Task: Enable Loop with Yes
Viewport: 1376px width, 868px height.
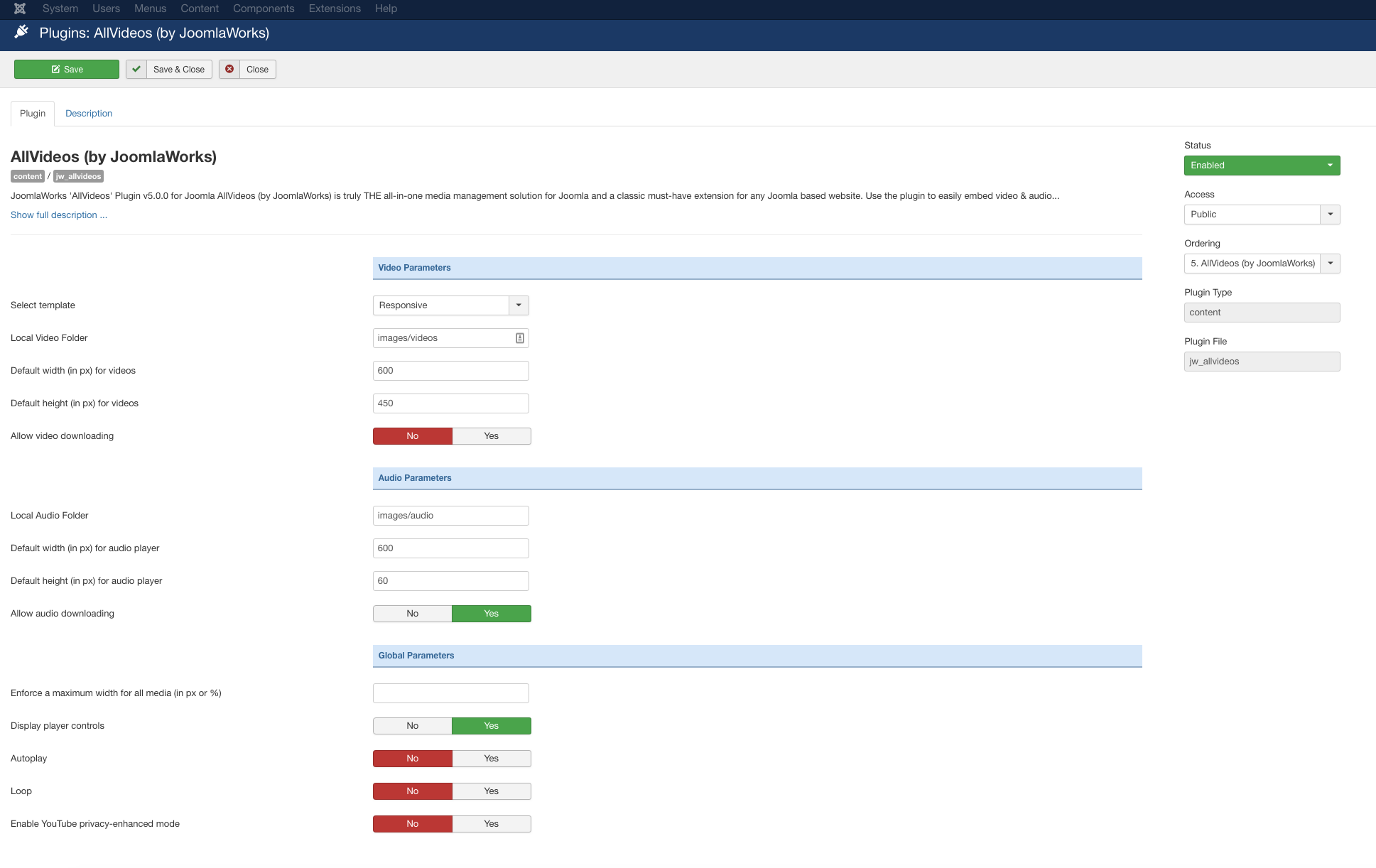Action: pos(492,791)
